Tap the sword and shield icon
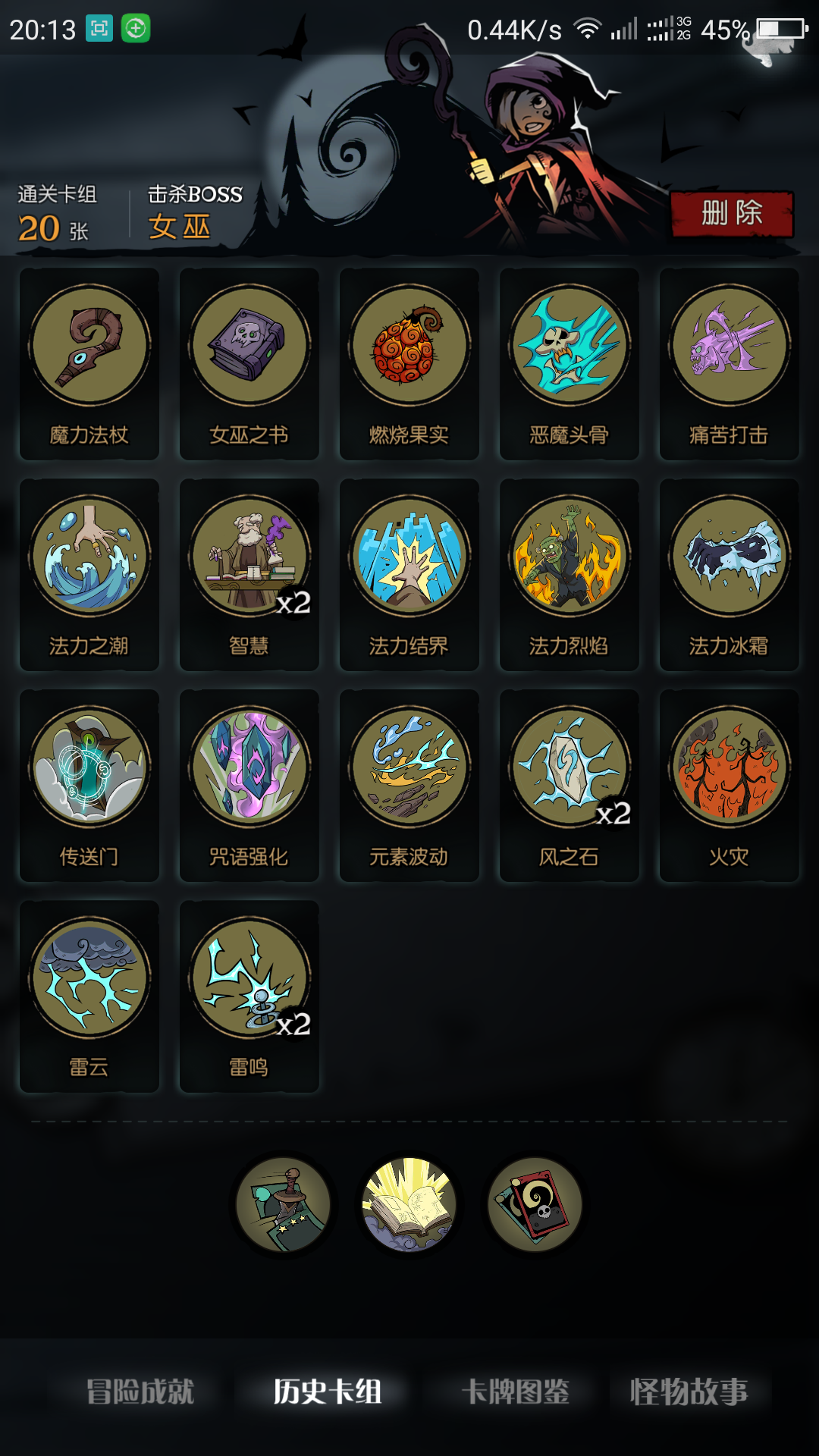Image resolution: width=819 pixels, height=1456 pixels. [x=284, y=1204]
